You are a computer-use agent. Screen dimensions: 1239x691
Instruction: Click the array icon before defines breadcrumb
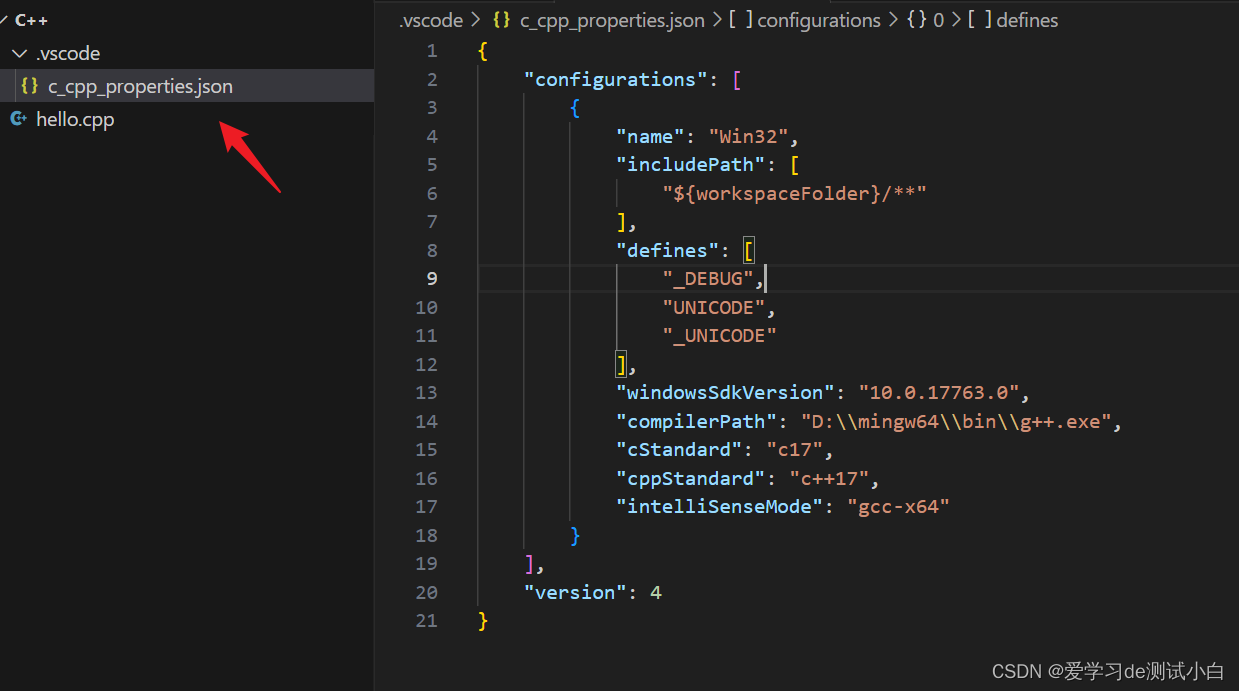tap(980, 20)
